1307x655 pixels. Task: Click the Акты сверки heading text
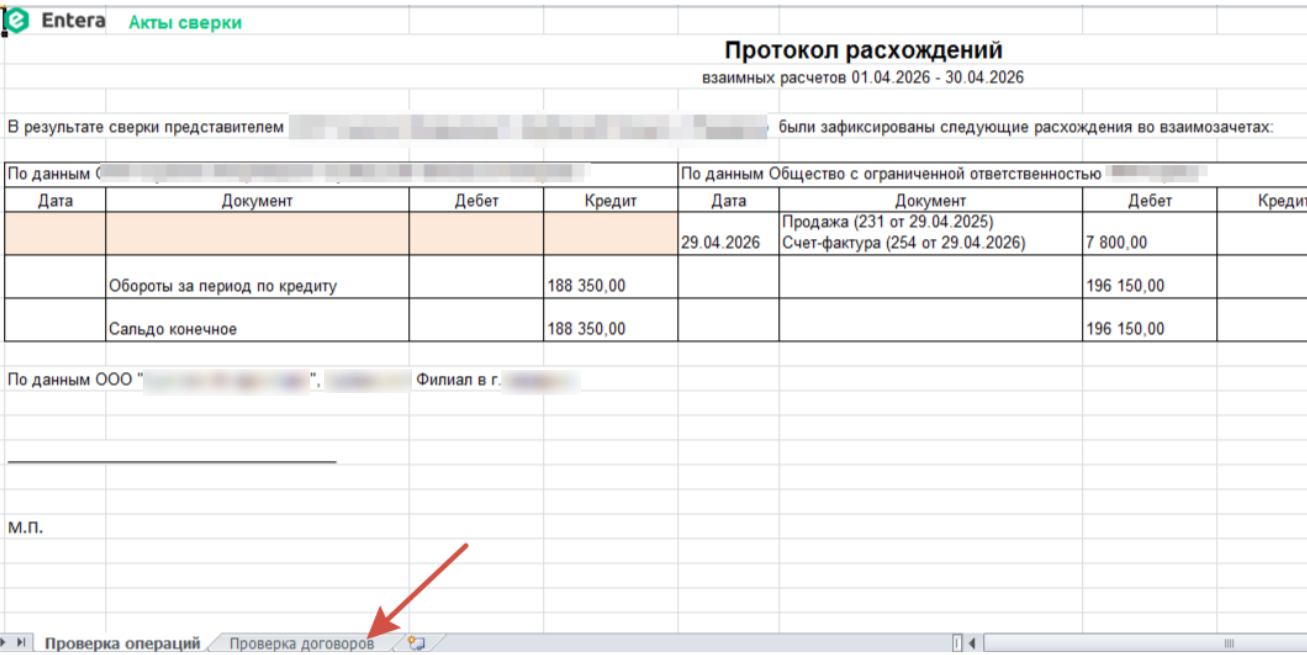185,22
